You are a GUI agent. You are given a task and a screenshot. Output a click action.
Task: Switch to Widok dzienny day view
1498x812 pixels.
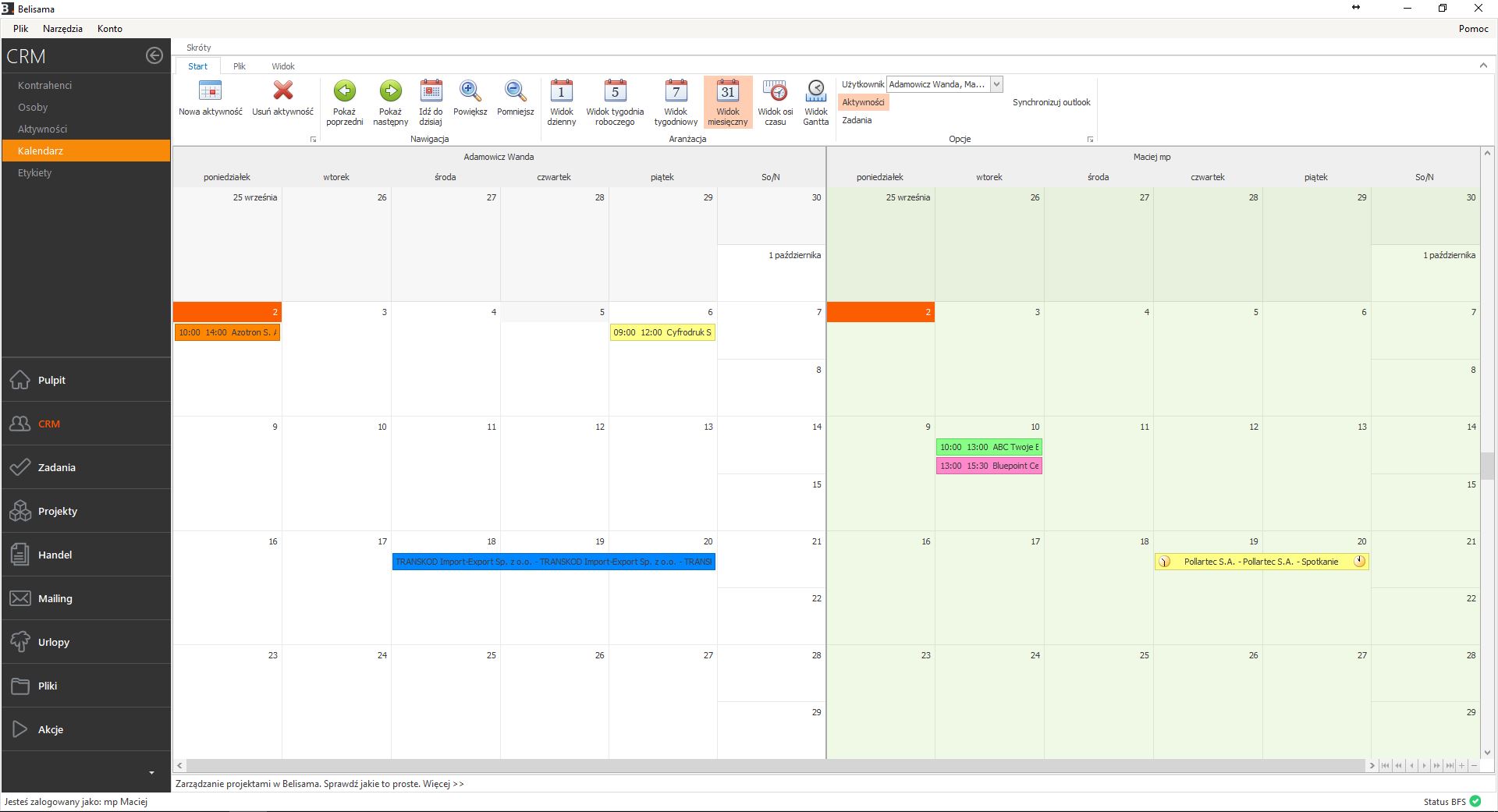561,92
